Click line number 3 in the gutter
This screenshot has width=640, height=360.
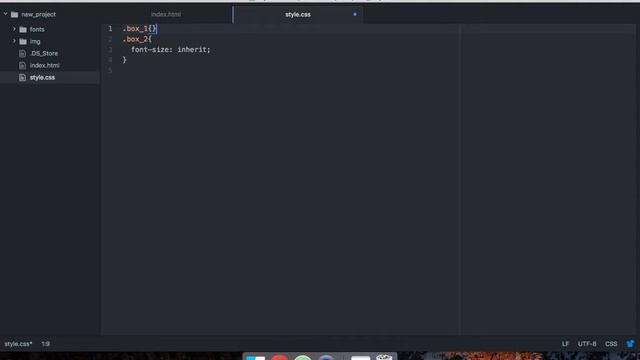tap(110, 49)
